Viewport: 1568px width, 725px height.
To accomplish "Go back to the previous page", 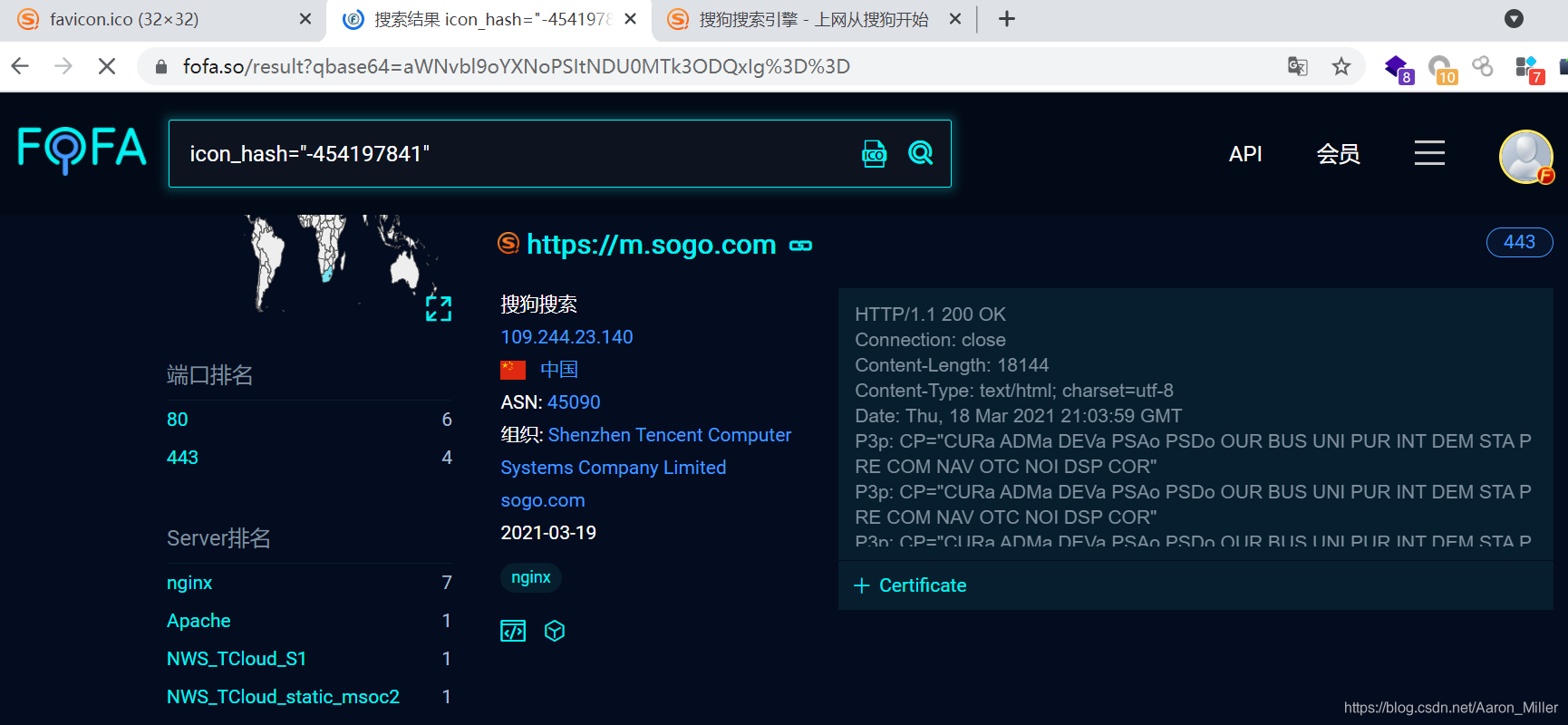I will tap(20, 66).
